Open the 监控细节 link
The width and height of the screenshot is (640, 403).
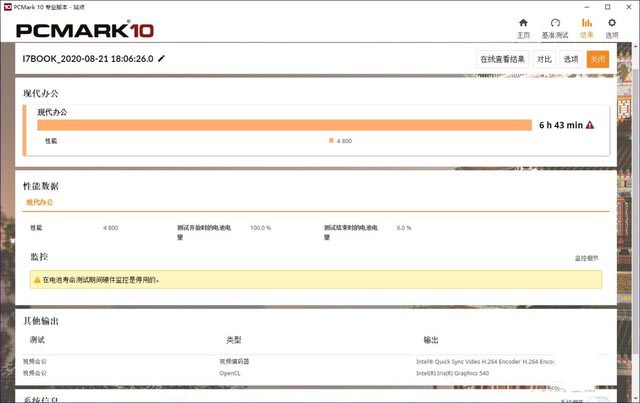pos(587,258)
